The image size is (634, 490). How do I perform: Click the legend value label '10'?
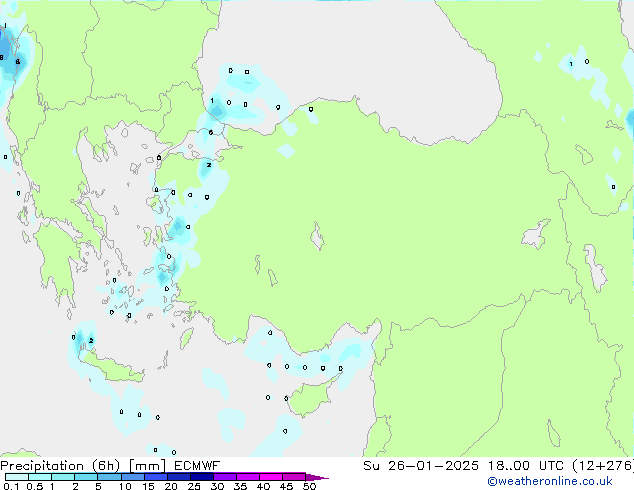coord(125,486)
